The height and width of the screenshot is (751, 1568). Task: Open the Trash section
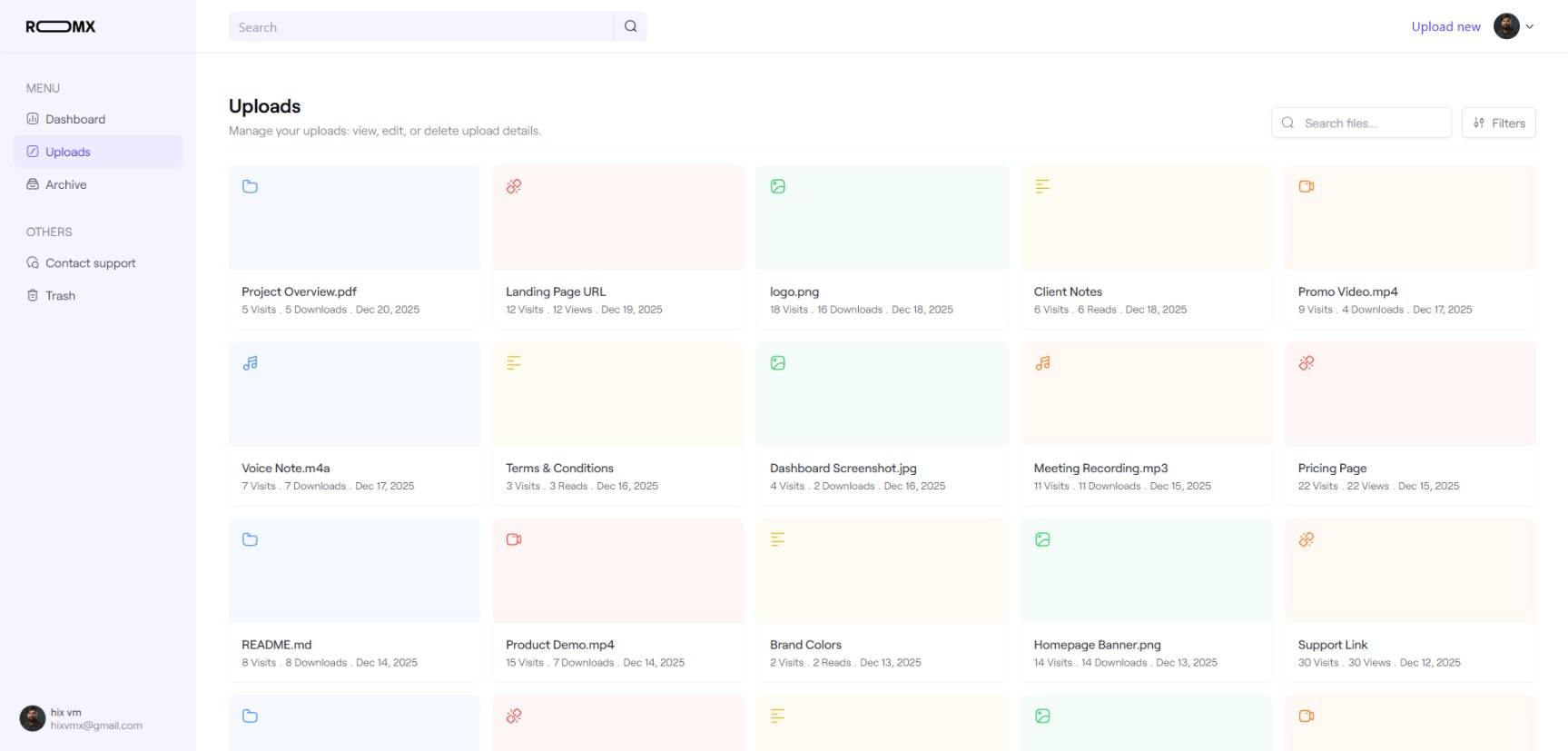point(60,296)
